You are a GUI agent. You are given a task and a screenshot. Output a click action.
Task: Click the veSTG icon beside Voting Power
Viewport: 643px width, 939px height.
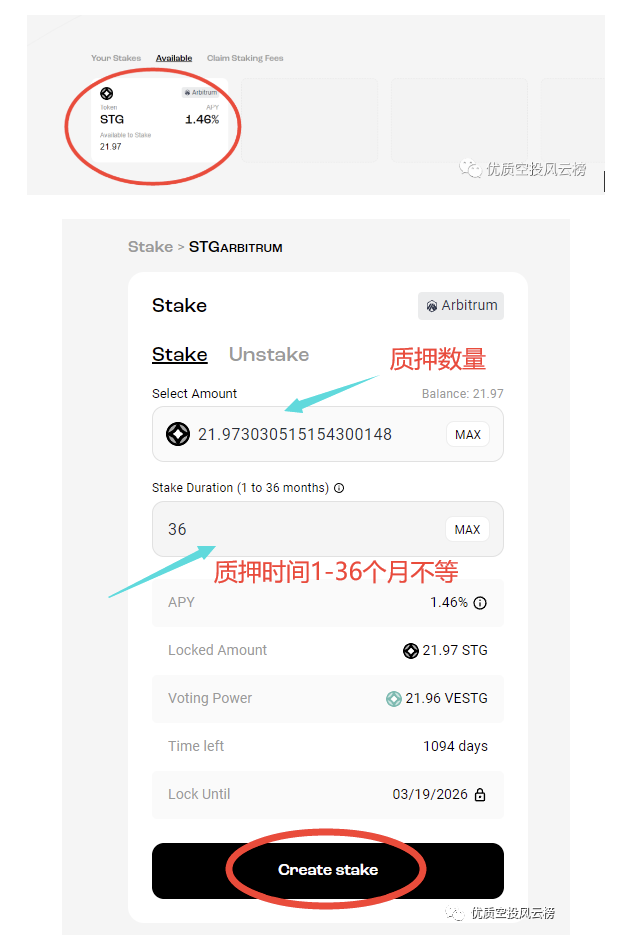click(394, 699)
